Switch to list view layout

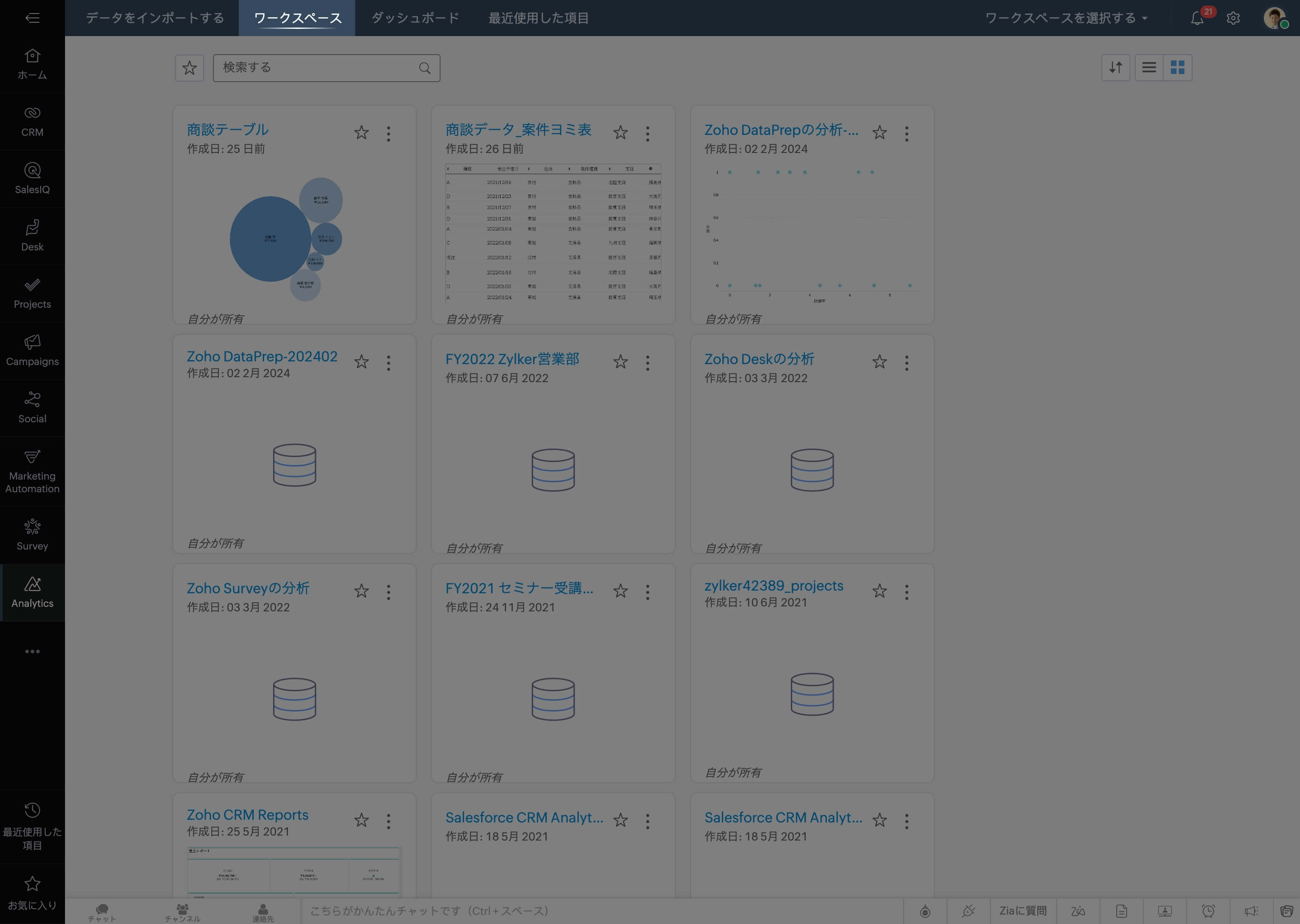click(1149, 67)
